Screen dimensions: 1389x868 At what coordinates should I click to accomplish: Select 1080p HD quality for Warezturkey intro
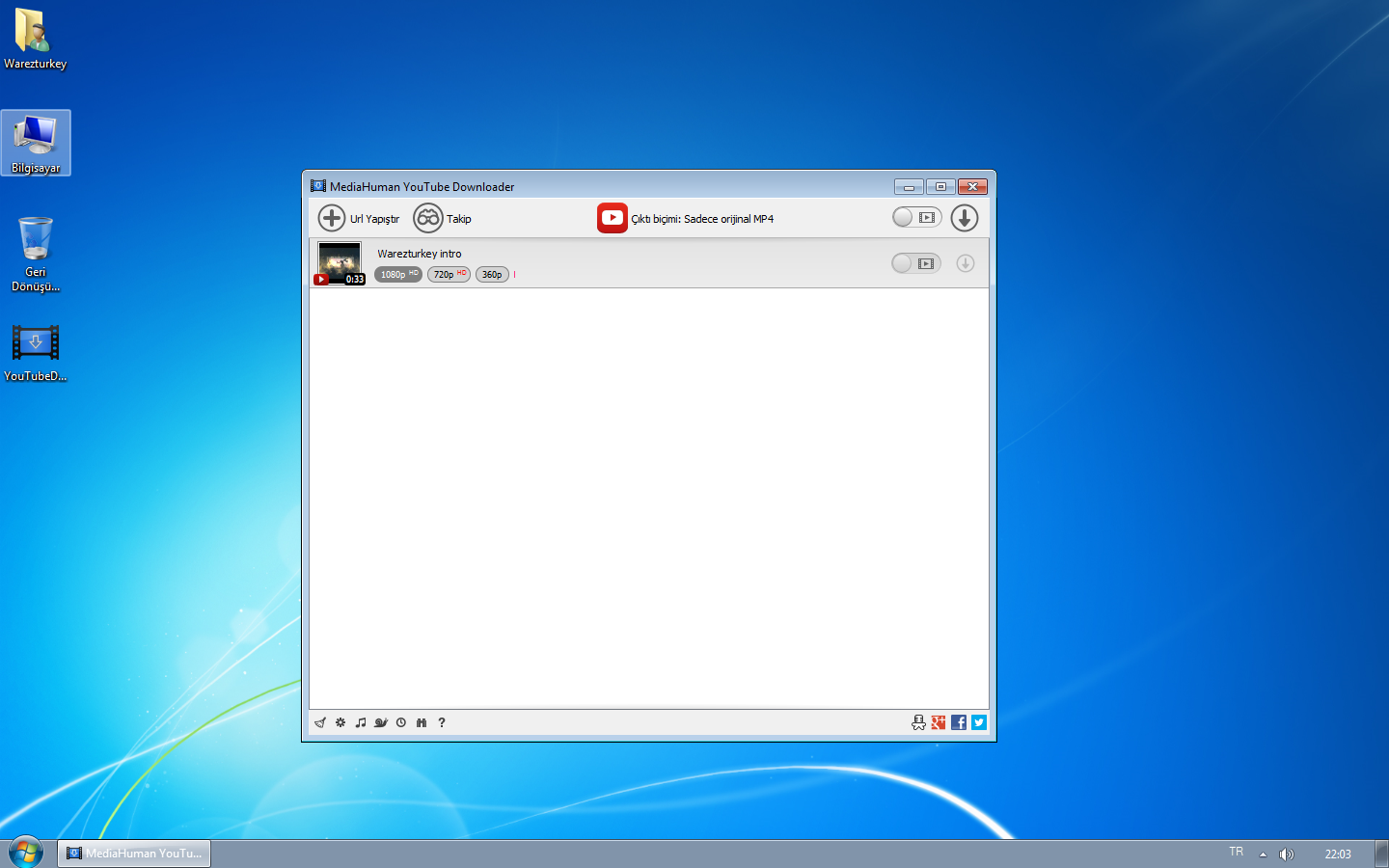click(398, 275)
